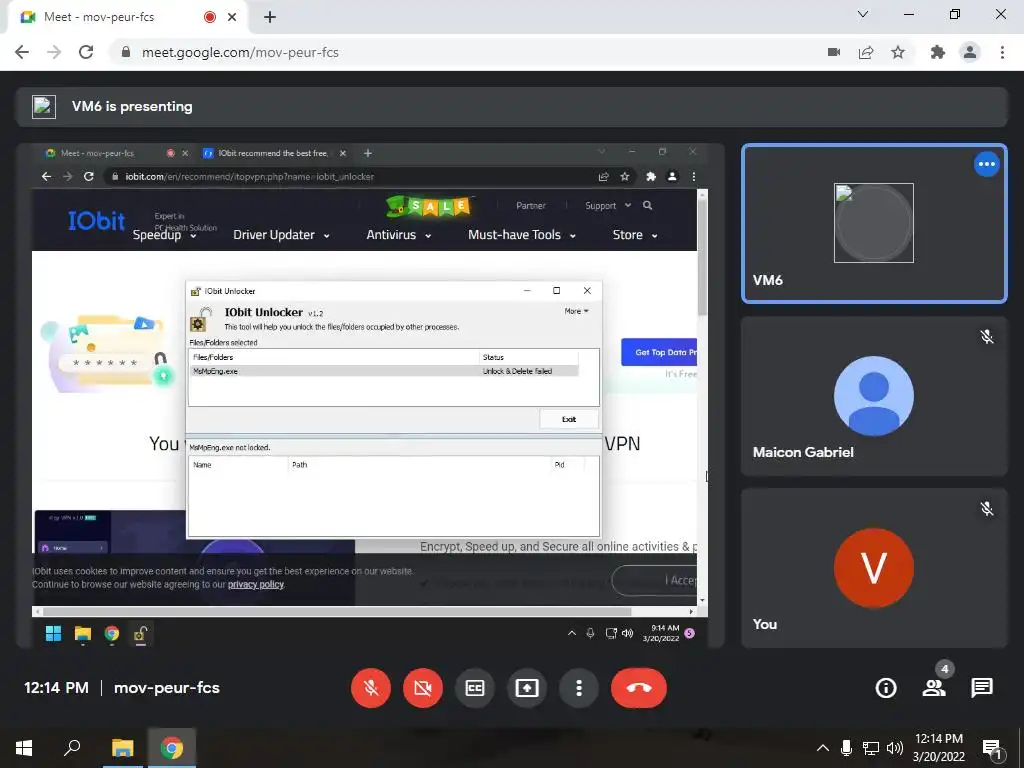Viewport: 1024px width, 768px height.
Task: Select the You participant tile
Action: click(x=874, y=568)
